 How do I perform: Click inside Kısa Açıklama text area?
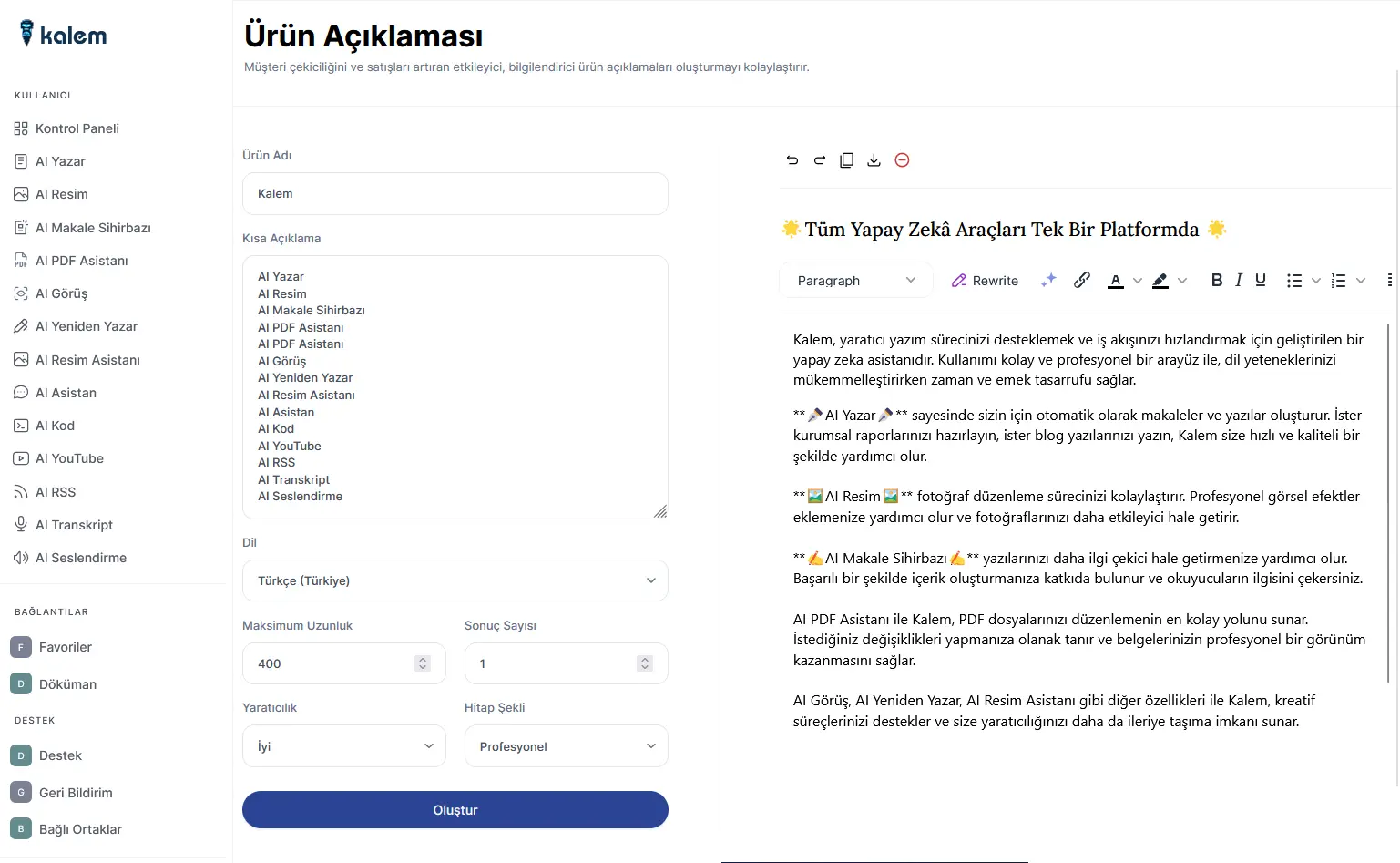[455, 387]
